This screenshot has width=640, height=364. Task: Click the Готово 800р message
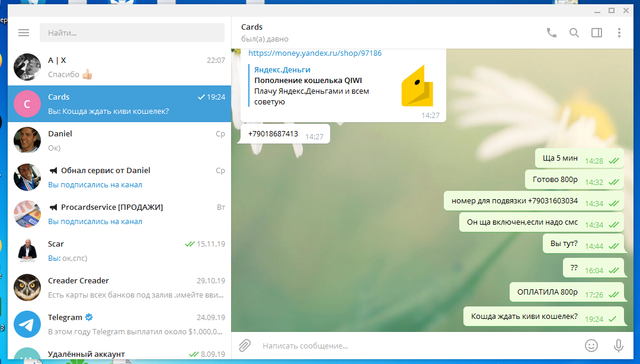(574, 180)
